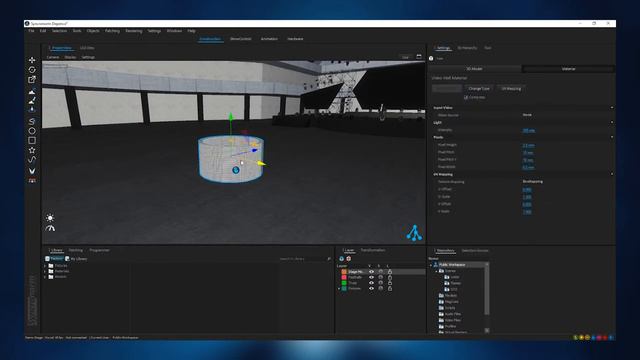Click the teal color swatch of Fixtures layer
This screenshot has height=360, width=640.
pos(344,289)
